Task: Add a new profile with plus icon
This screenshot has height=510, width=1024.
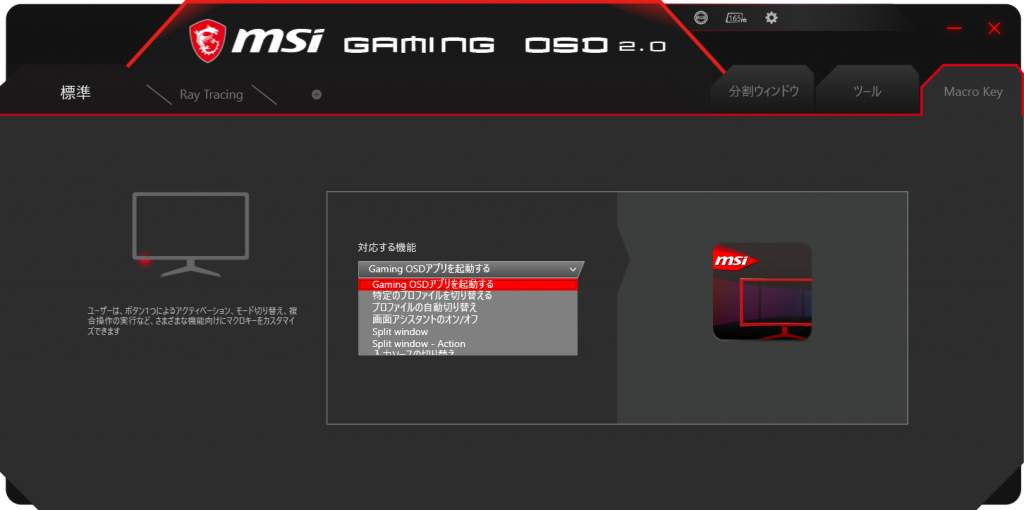Action: coord(316,95)
